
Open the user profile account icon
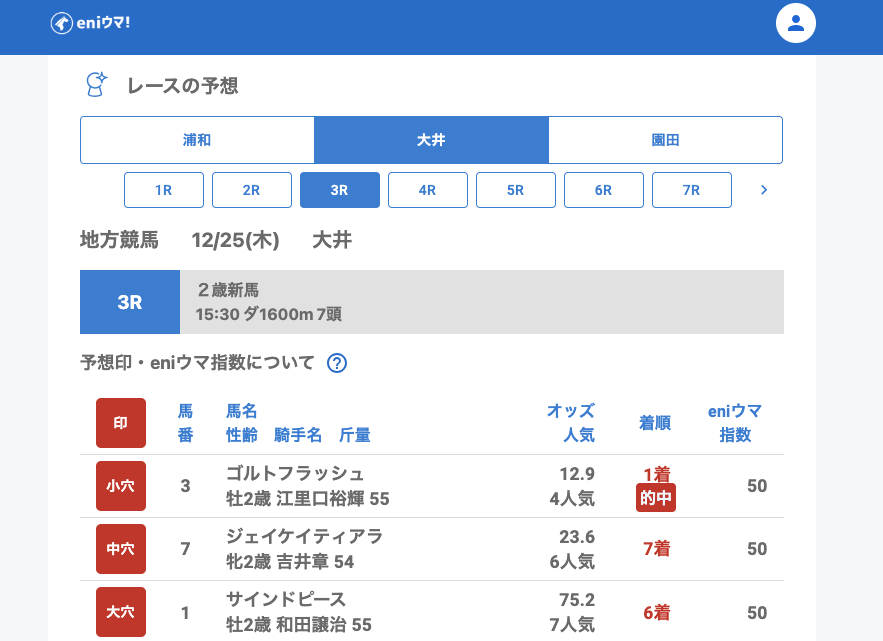pos(796,23)
